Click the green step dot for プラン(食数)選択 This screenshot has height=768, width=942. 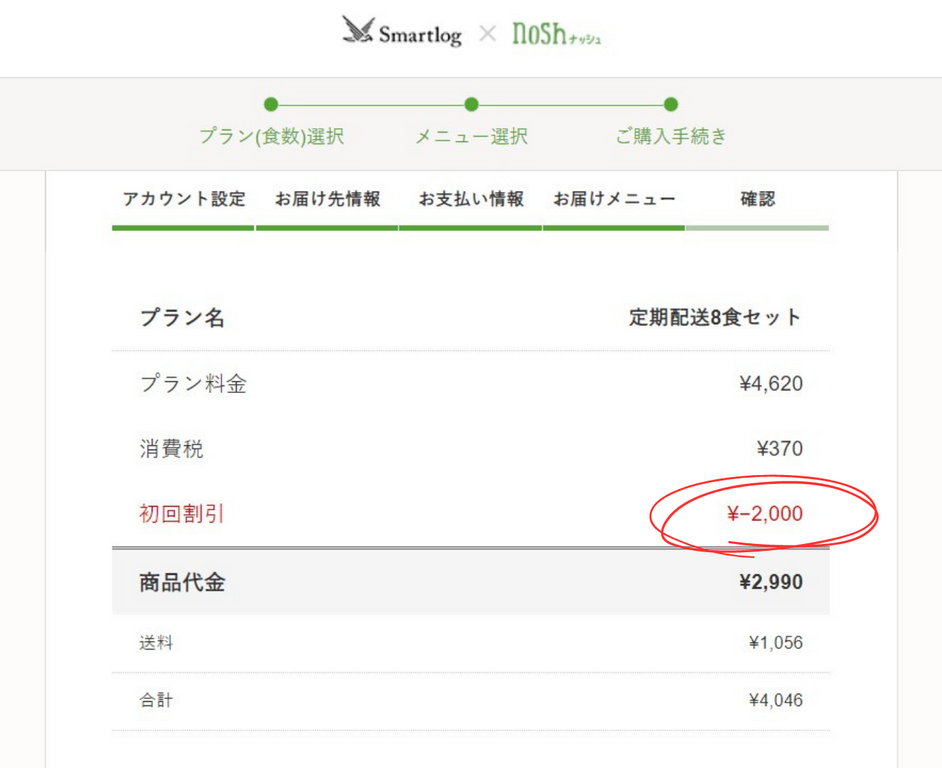(x=271, y=104)
